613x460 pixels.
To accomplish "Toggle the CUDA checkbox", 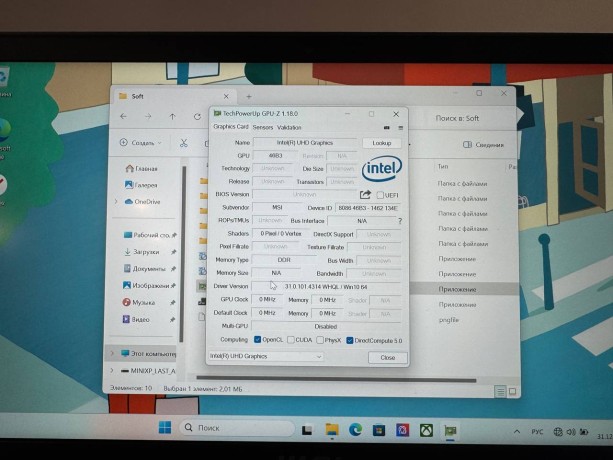I will (290, 340).
